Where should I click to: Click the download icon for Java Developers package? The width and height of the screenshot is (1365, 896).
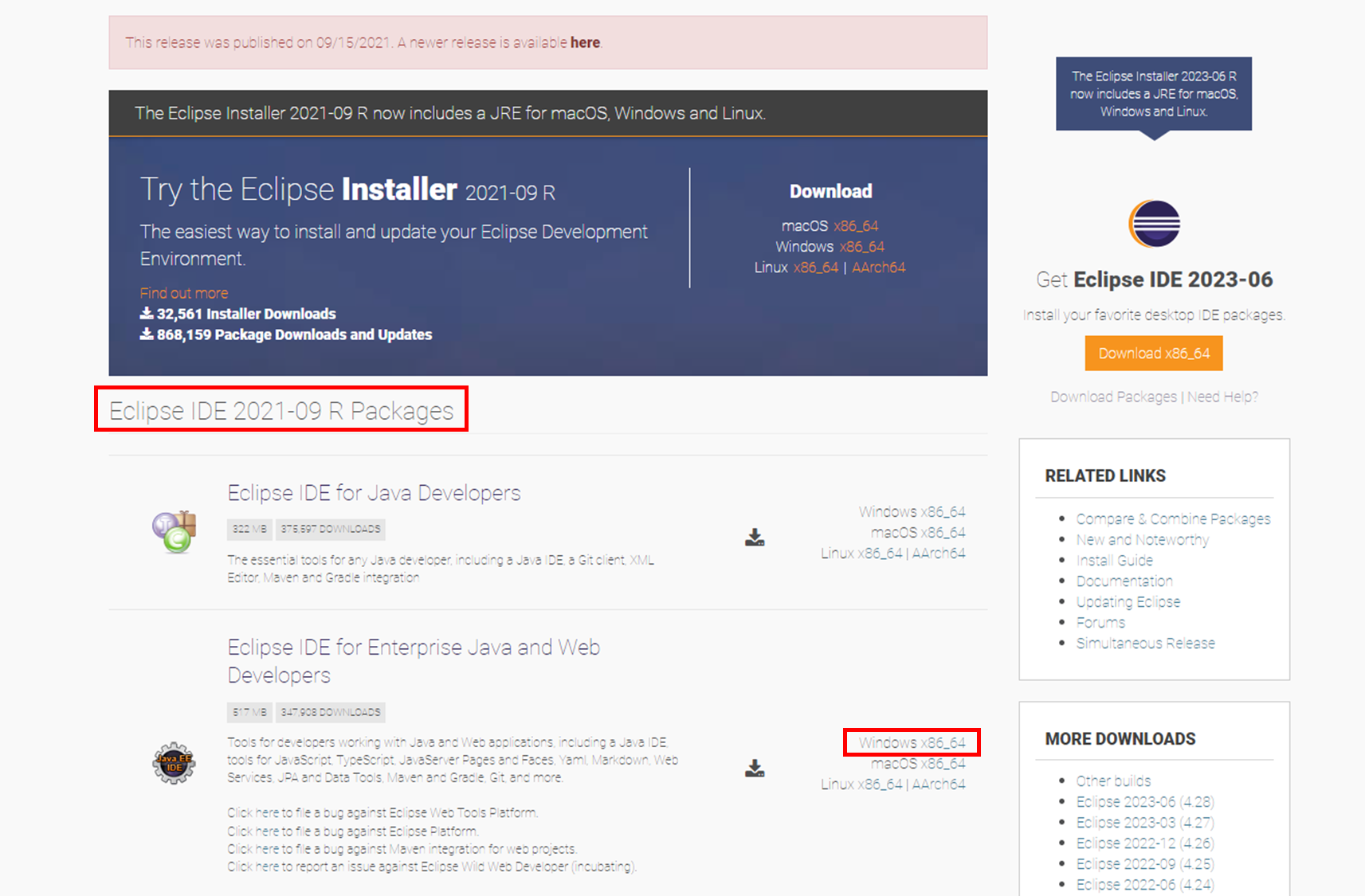click(755, 537)
